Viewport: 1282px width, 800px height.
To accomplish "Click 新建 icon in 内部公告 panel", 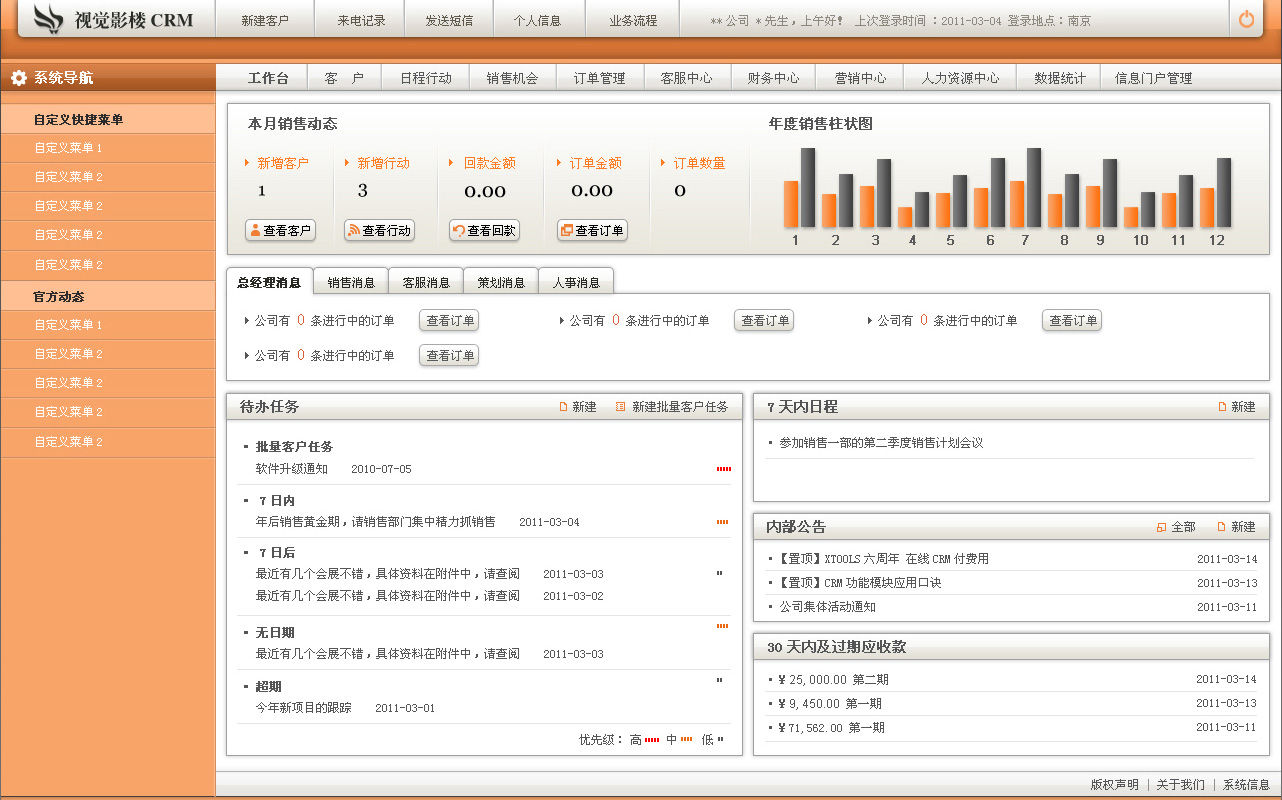I will pyautogui.click(x=1222, y=527).
